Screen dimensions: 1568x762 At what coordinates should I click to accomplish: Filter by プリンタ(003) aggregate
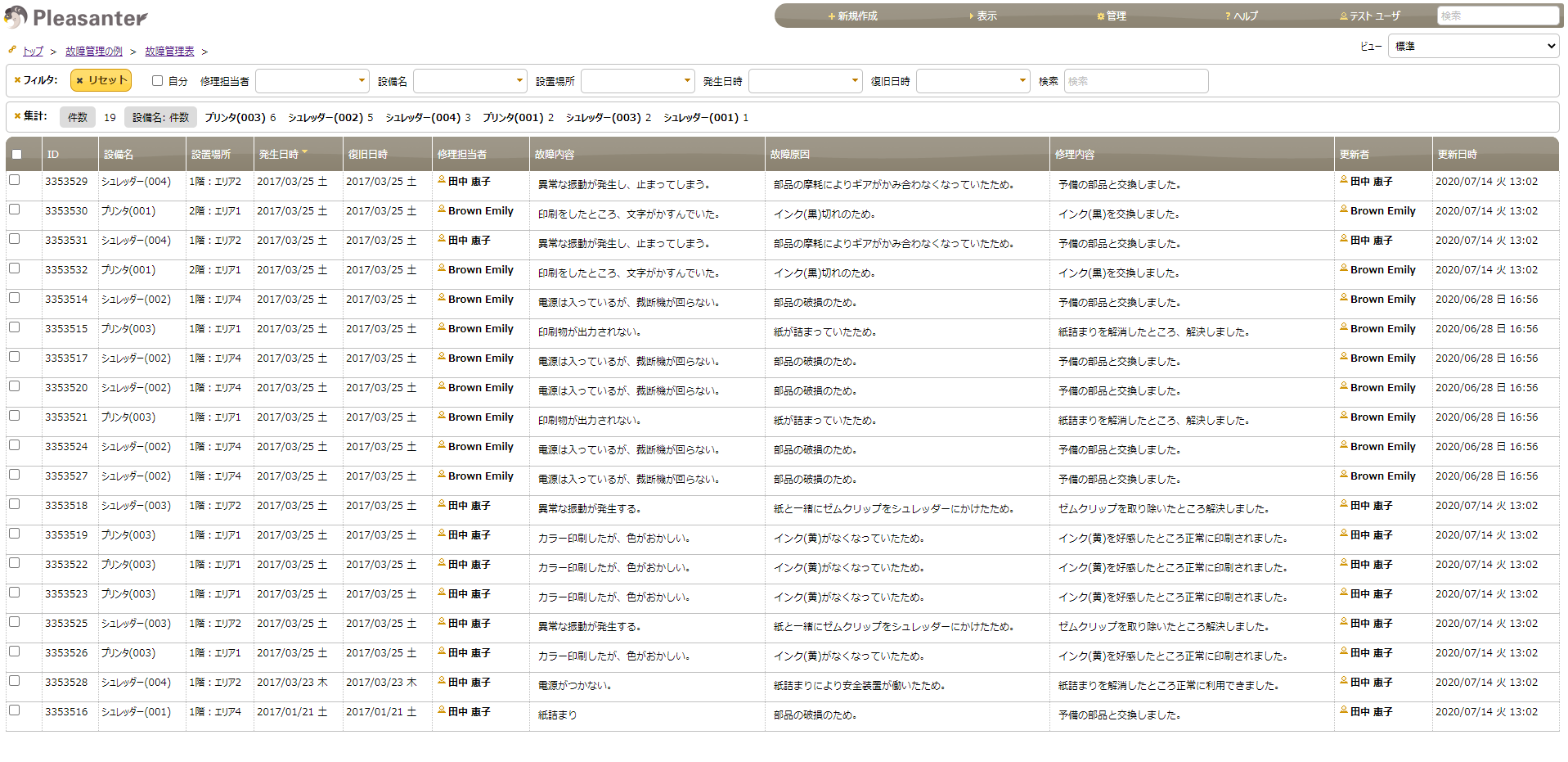point(236,117)
